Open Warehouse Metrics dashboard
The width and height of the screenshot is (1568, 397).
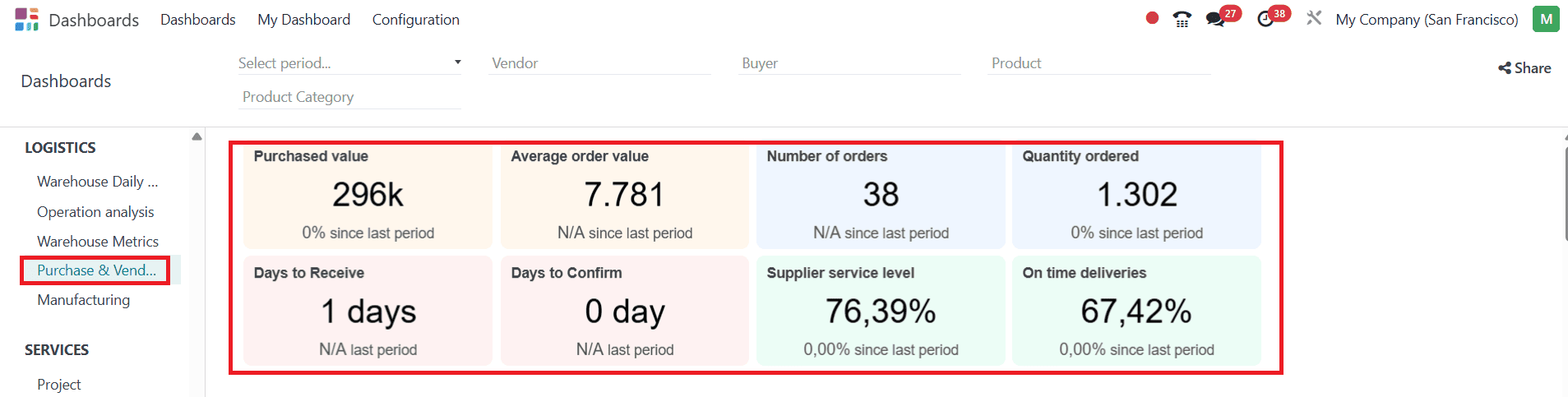click(98, 241)
